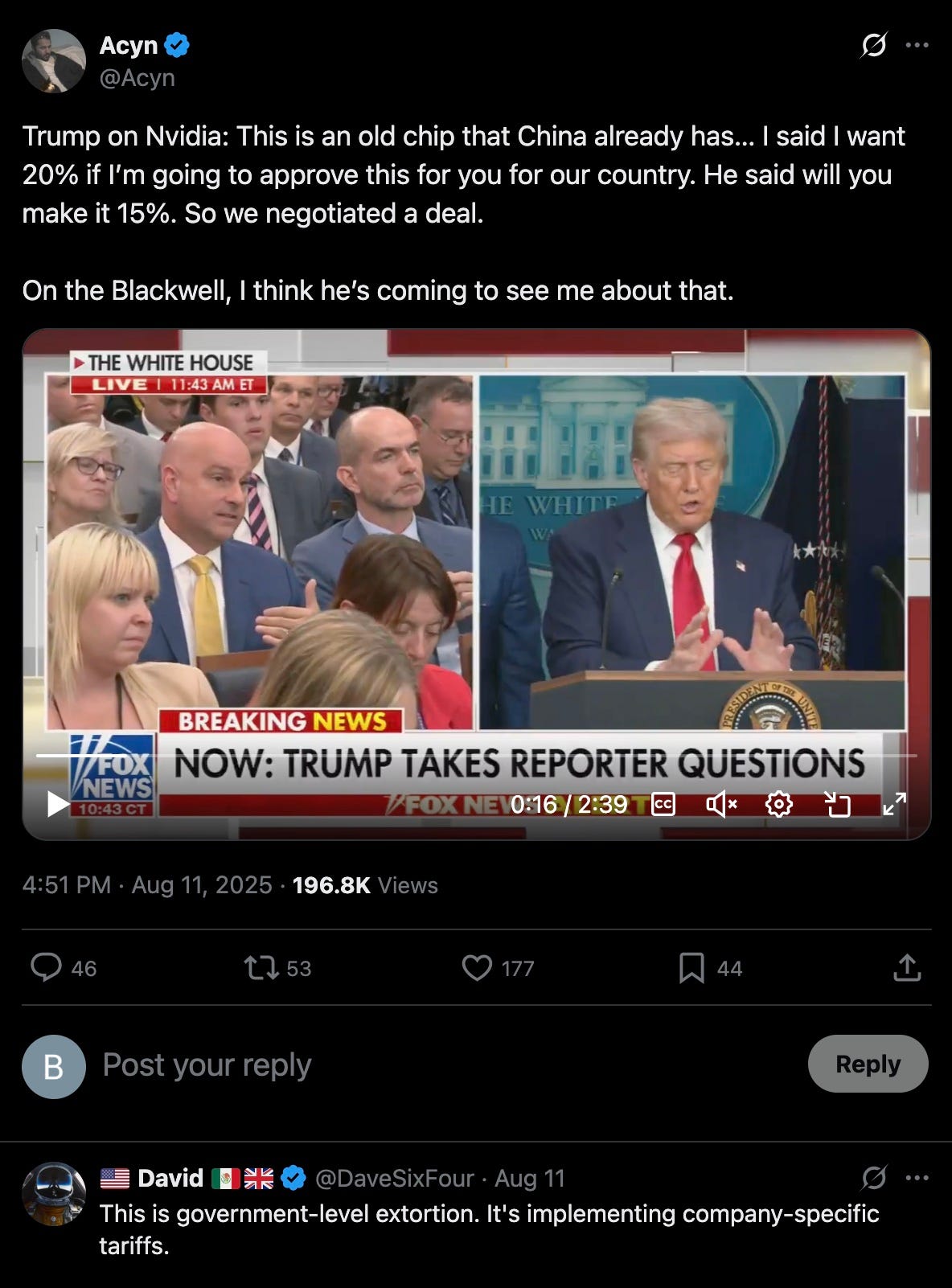Viewport: 952px width, 1288px height.
Task: Open video in picture-in-picture mode
Action: click(837, 804)
